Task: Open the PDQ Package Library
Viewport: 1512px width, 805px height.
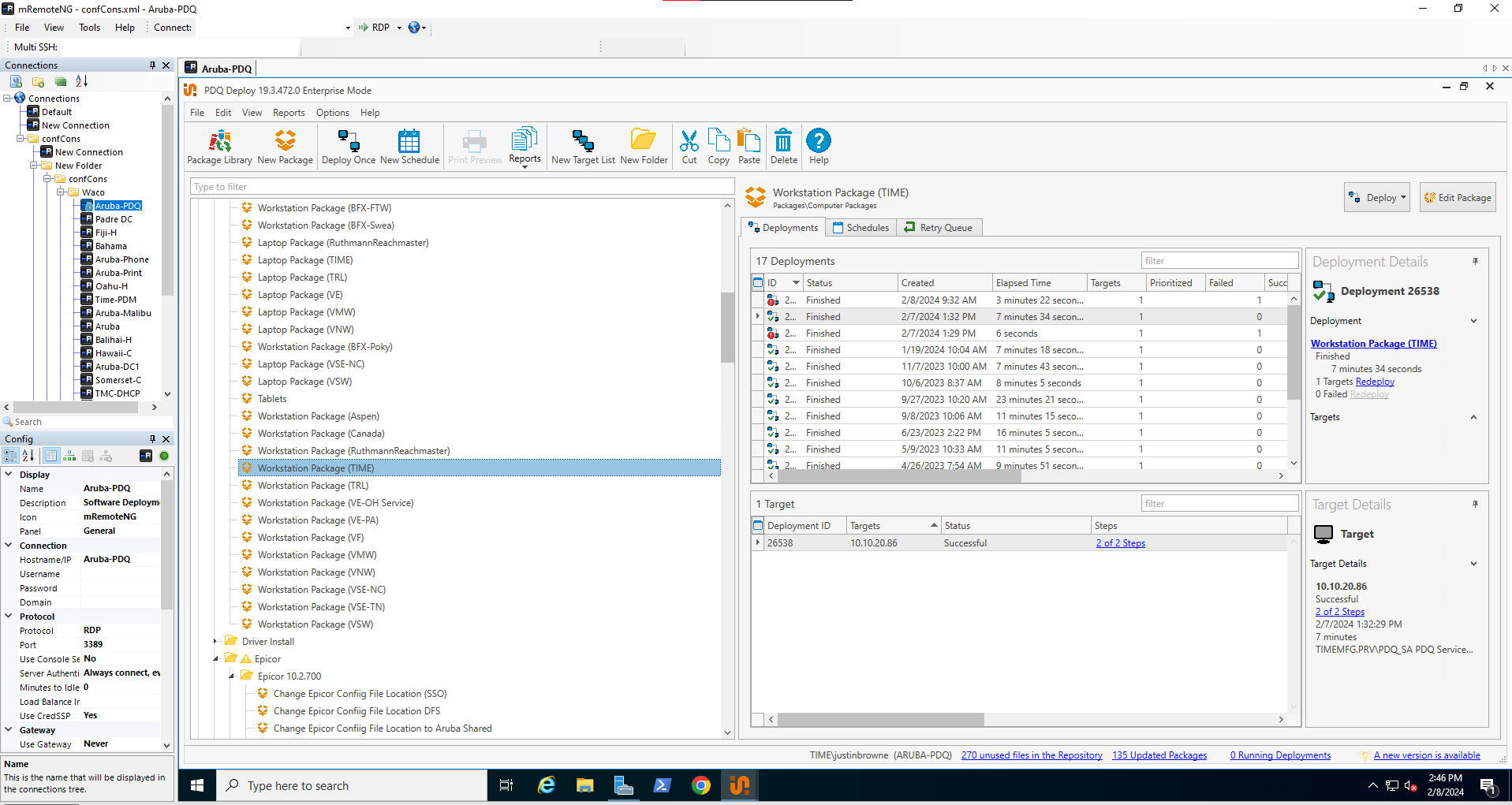Action: [x=219, y=147]
